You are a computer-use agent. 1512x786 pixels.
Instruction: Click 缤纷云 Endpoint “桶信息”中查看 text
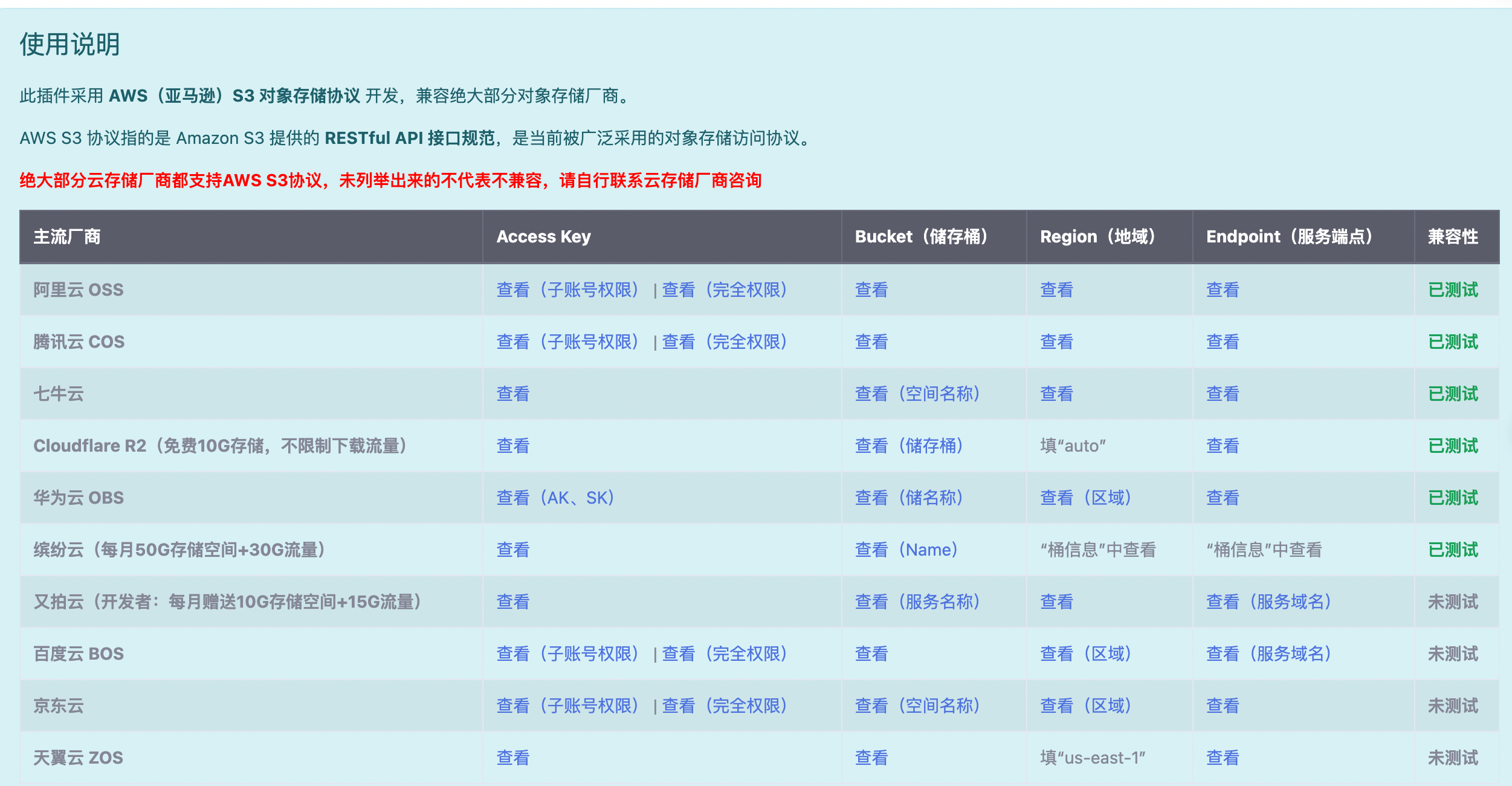coord(1264,550)
